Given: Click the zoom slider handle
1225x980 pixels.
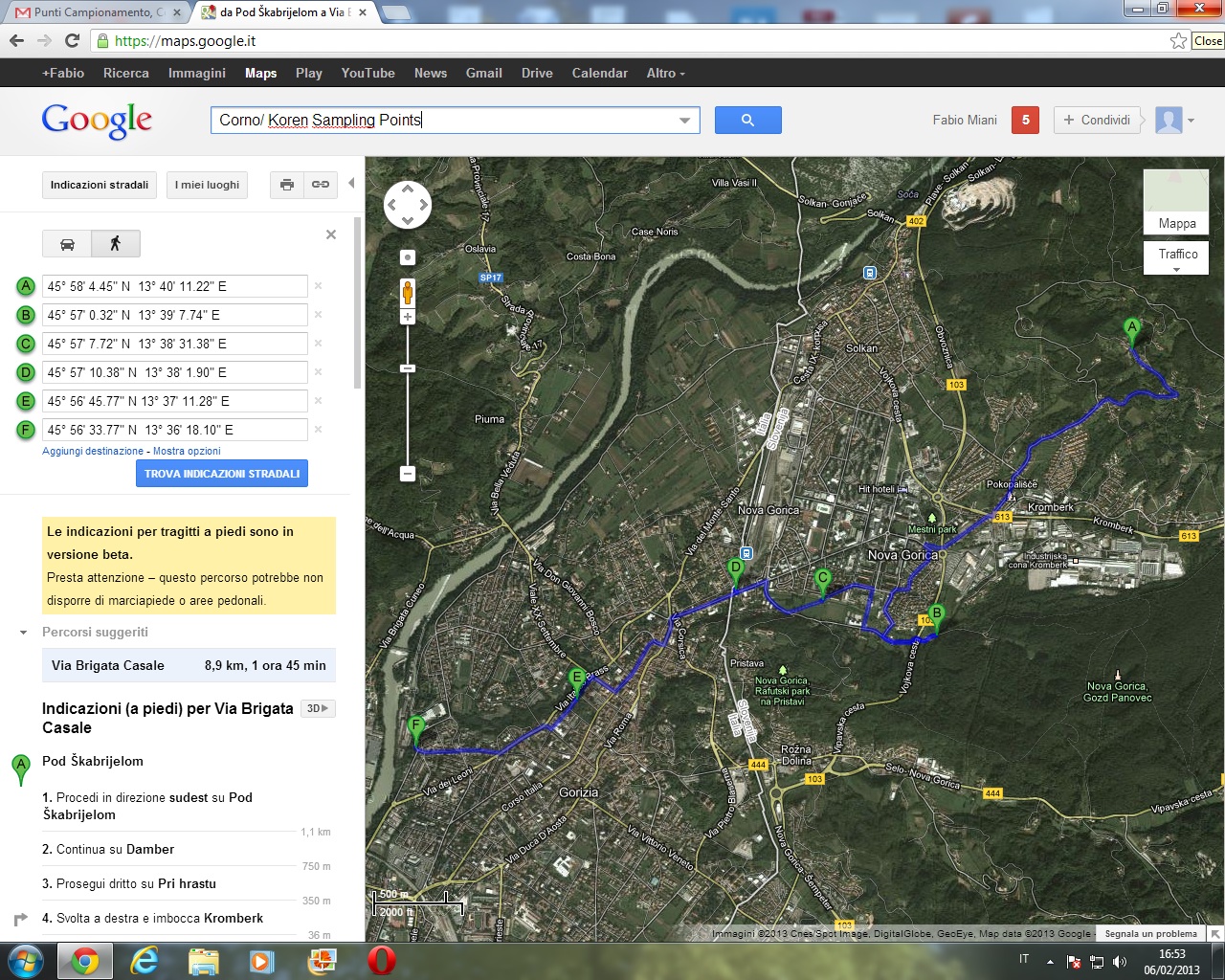Looking at the screenshot, I should pyautogui.click(x=408, y=368).
